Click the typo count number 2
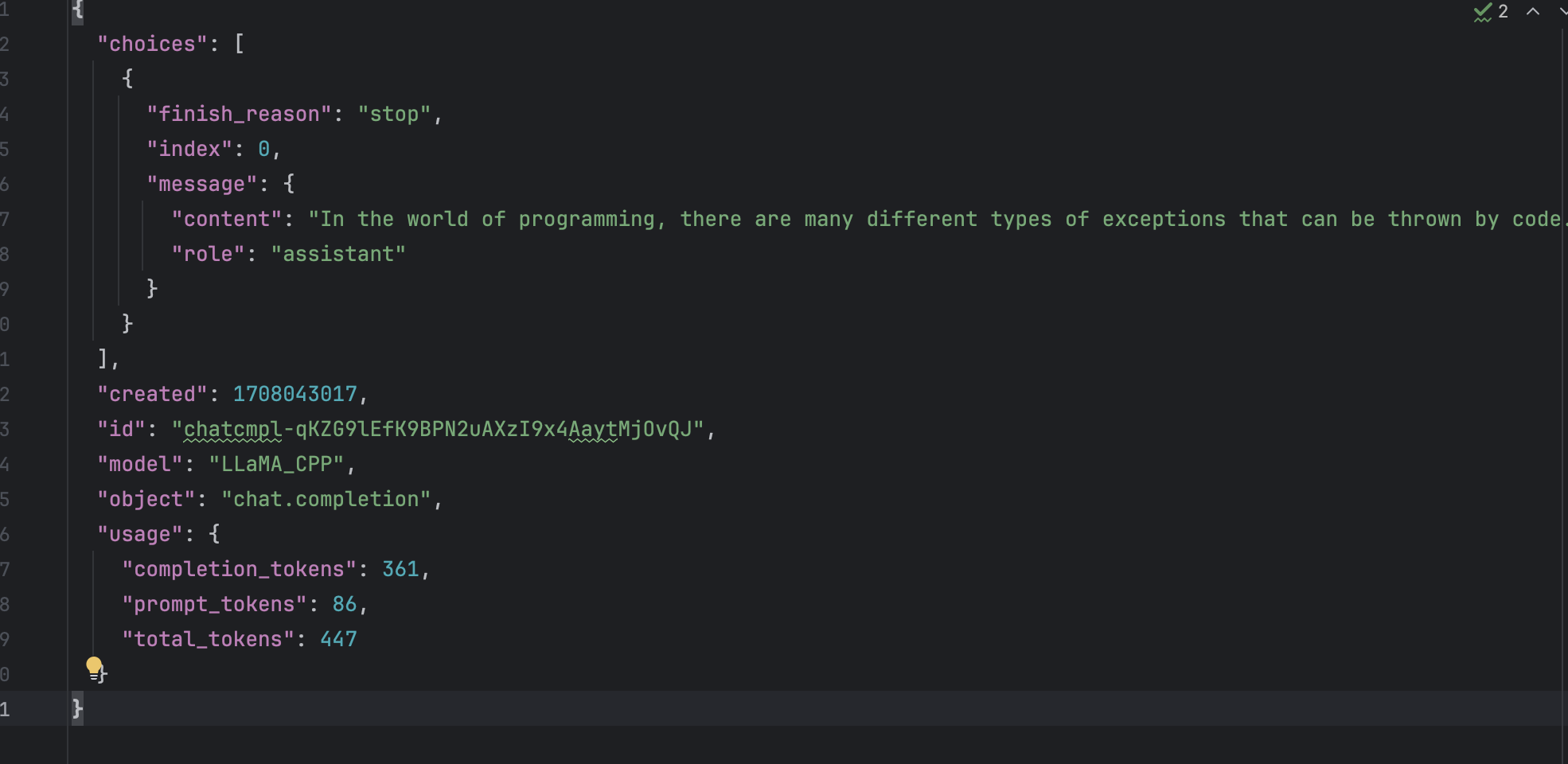Screen dimensions: 1568x764 click(x=1503, y=12)
